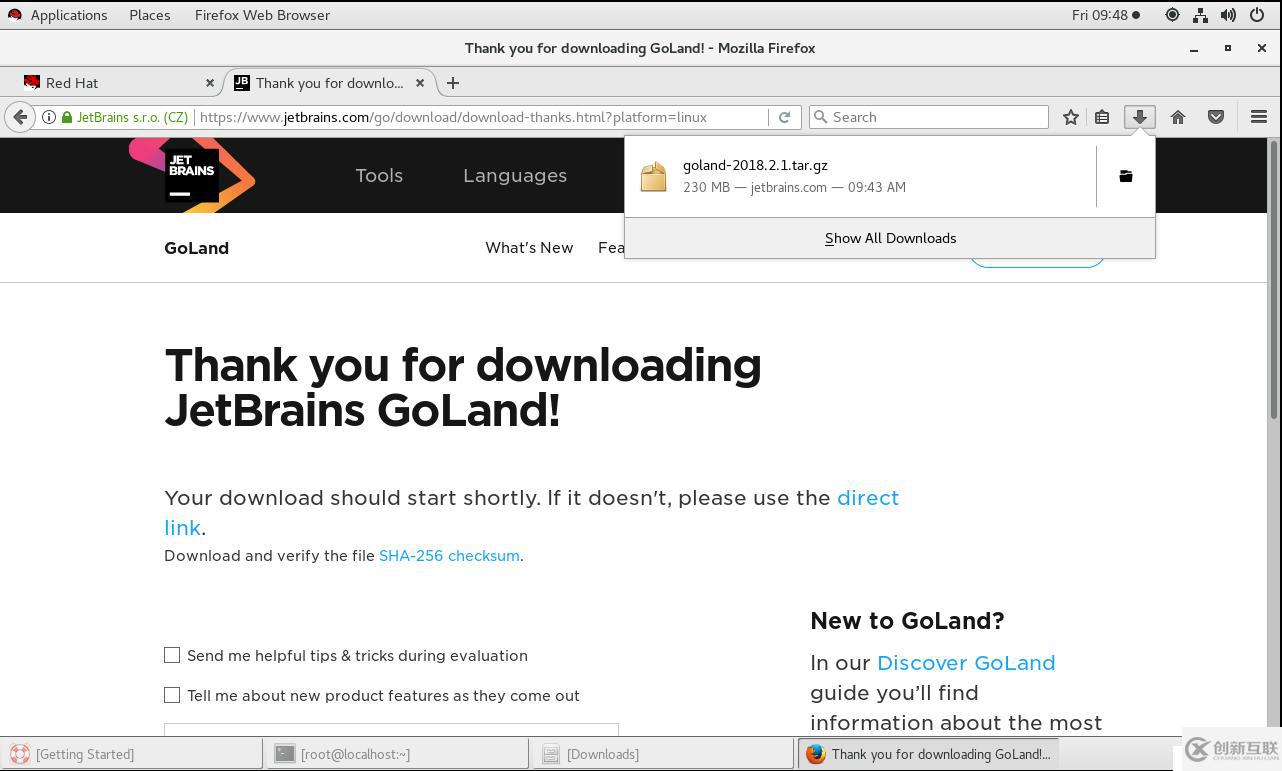Reload the page with the refresh icon

point(784,117)
